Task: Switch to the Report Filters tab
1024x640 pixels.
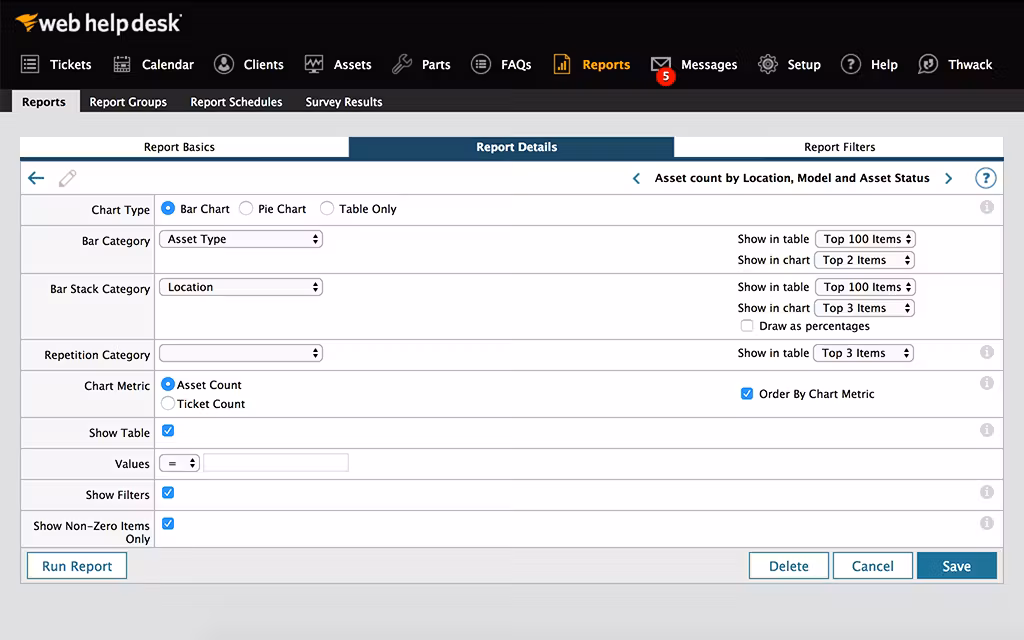Action: 839,147
